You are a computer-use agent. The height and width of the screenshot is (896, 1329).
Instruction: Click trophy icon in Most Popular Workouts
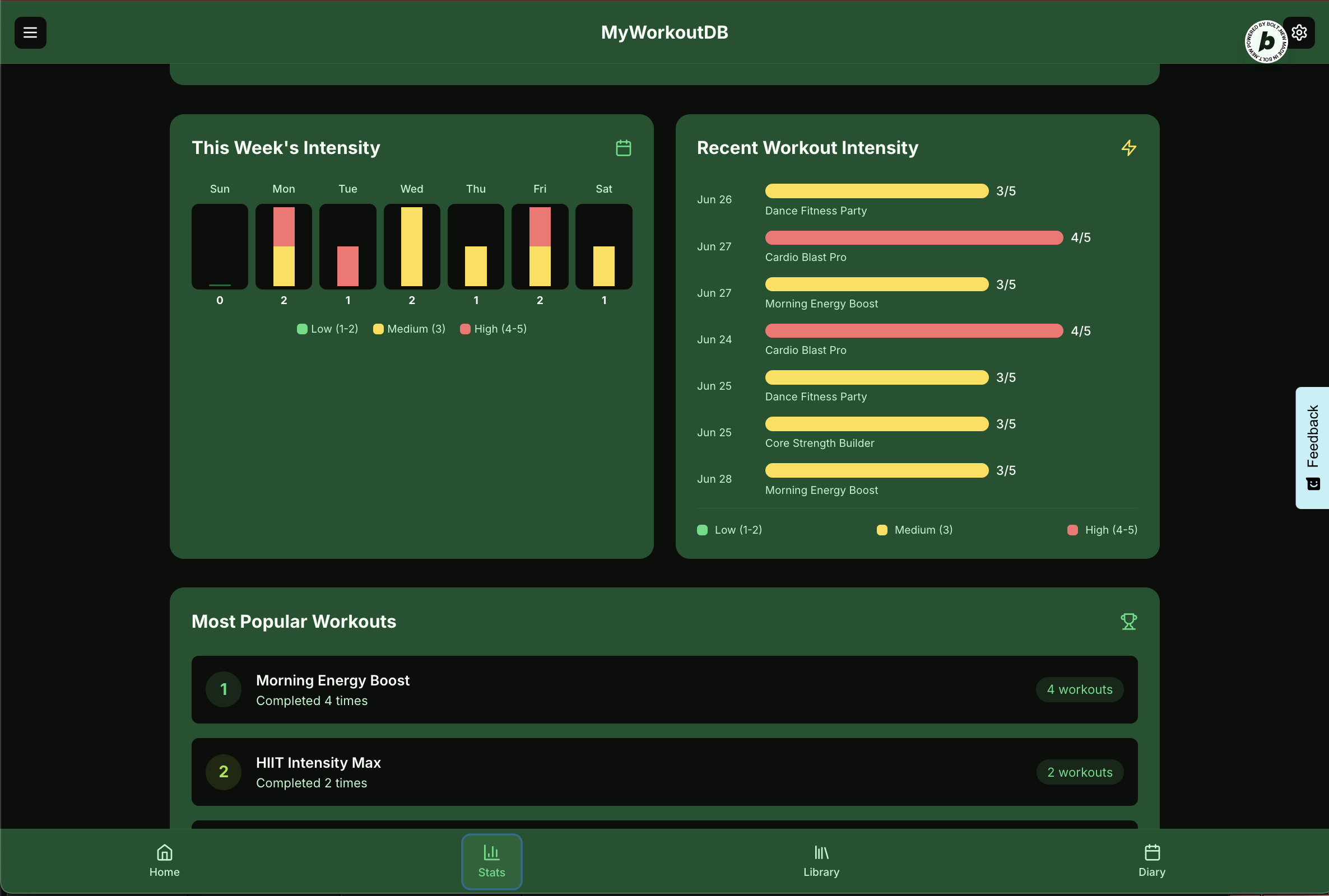tap(1128, 621)
